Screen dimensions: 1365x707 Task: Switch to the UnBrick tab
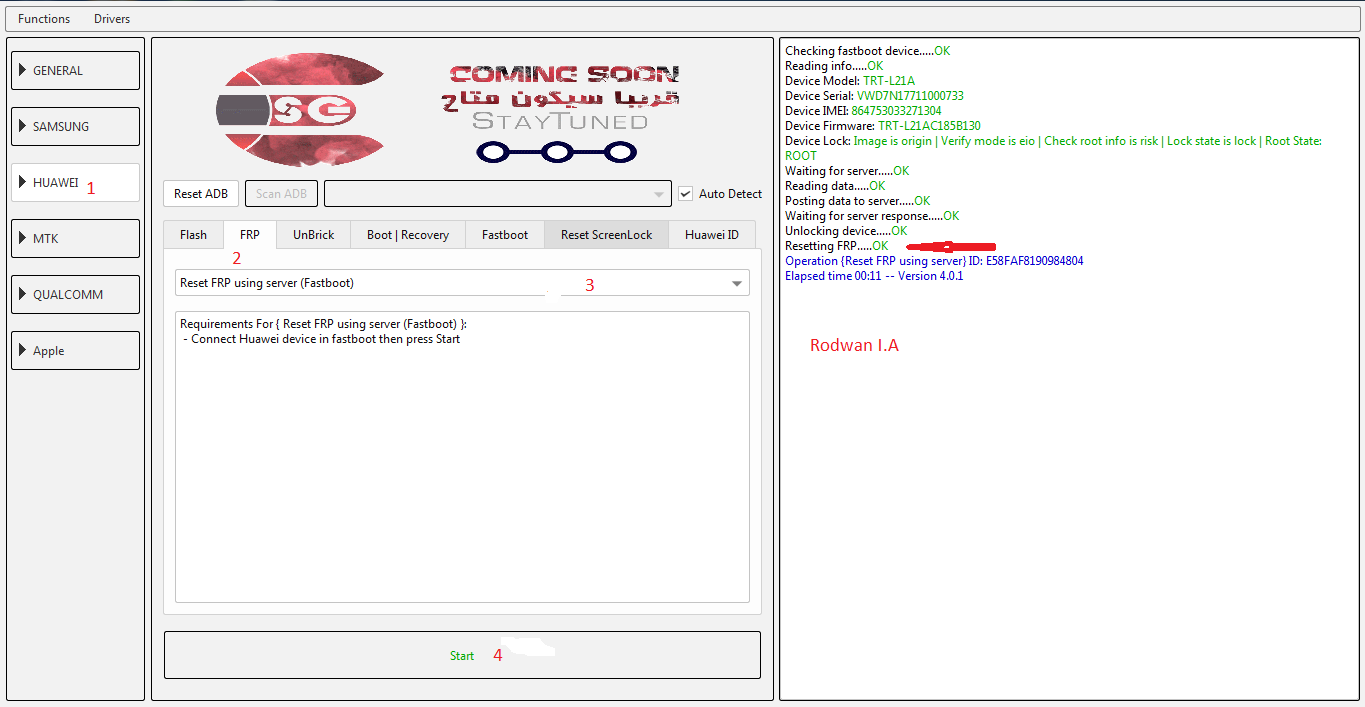coord(314,235)
